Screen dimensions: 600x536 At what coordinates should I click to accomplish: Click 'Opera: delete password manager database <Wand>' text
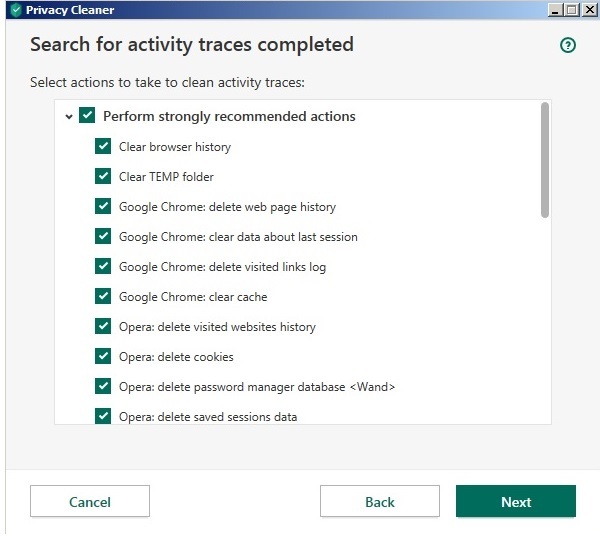click(x=257, y=387)
